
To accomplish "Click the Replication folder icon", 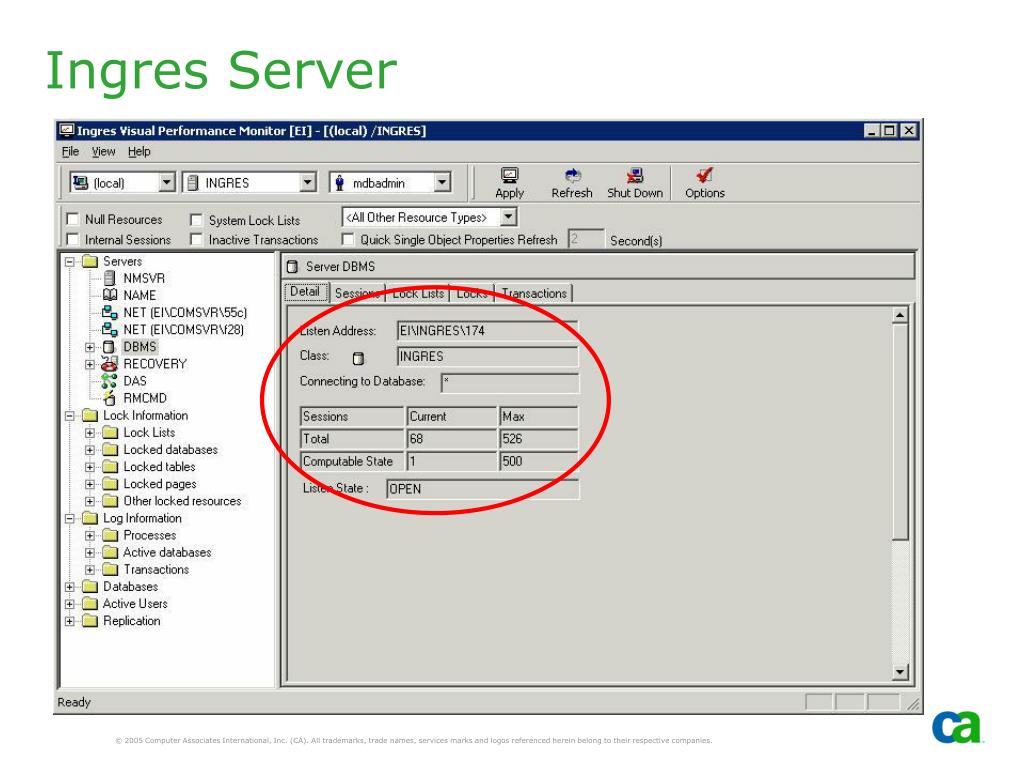I will pyautogui.click(x=89, y=621).
